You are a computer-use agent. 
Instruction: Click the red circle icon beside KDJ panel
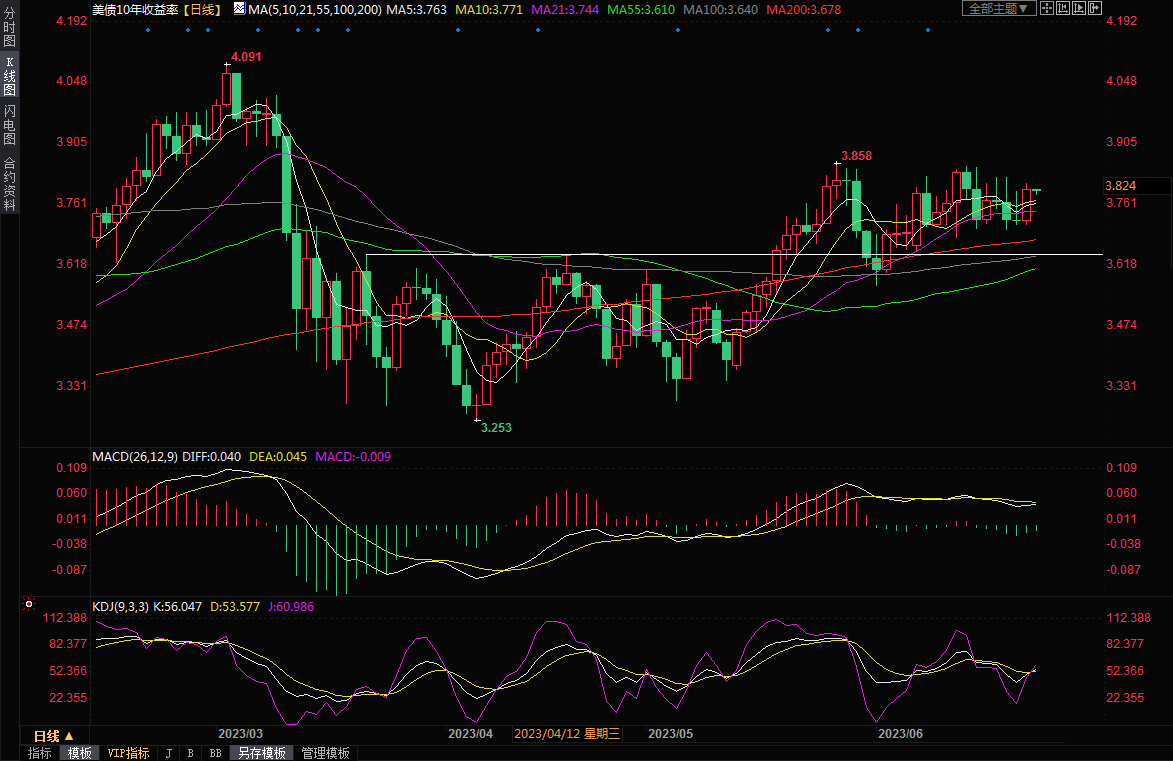click(29, 605)
